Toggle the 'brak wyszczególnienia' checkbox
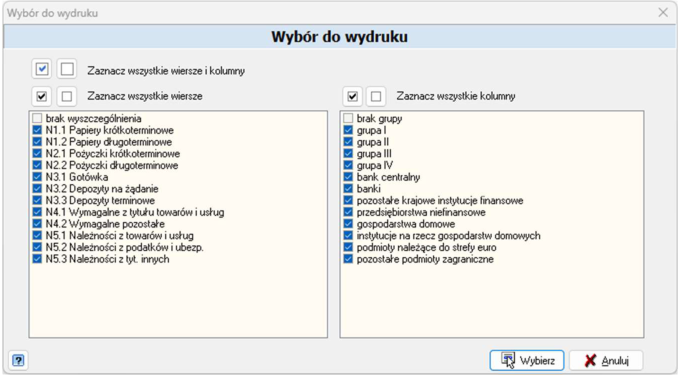Screen dimensions: 678x376 click(x=37, y=118)
